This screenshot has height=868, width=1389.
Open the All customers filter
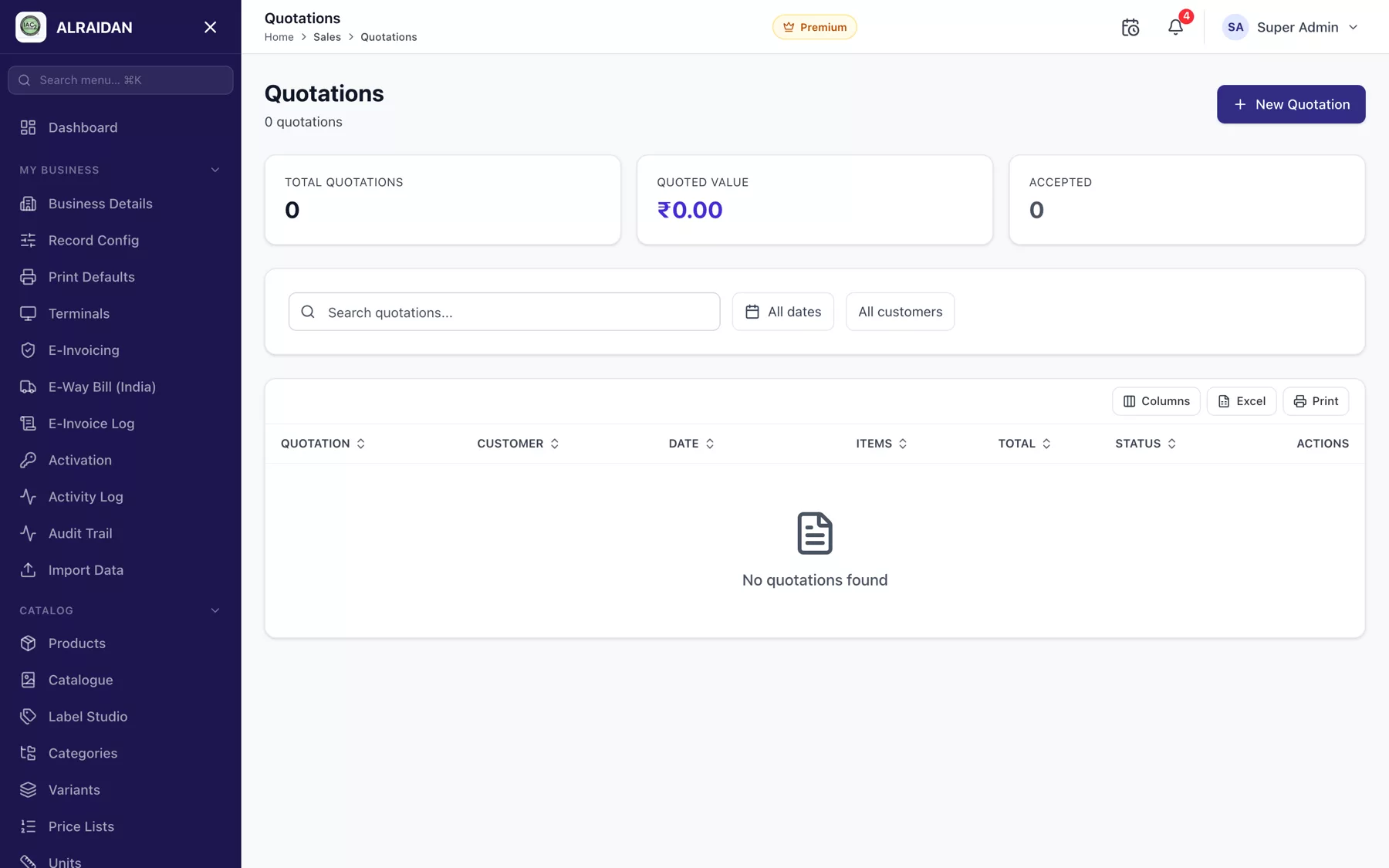coord(900,312)
